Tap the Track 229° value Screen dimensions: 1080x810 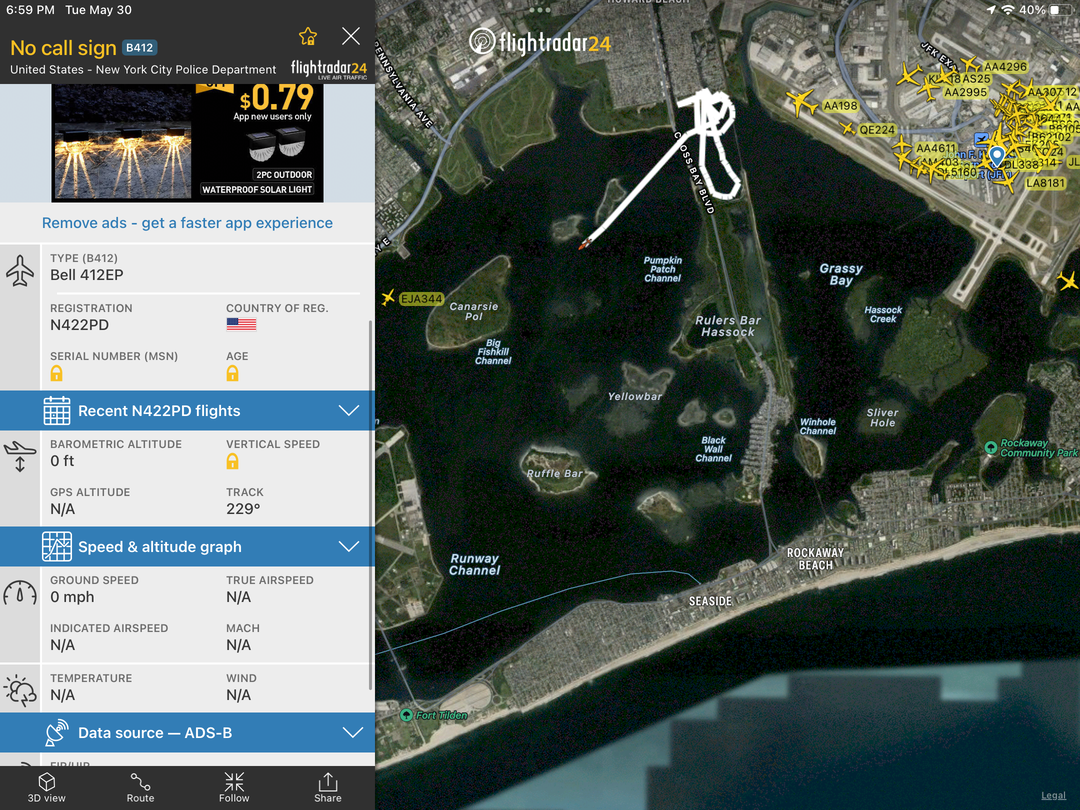[243, 509]
